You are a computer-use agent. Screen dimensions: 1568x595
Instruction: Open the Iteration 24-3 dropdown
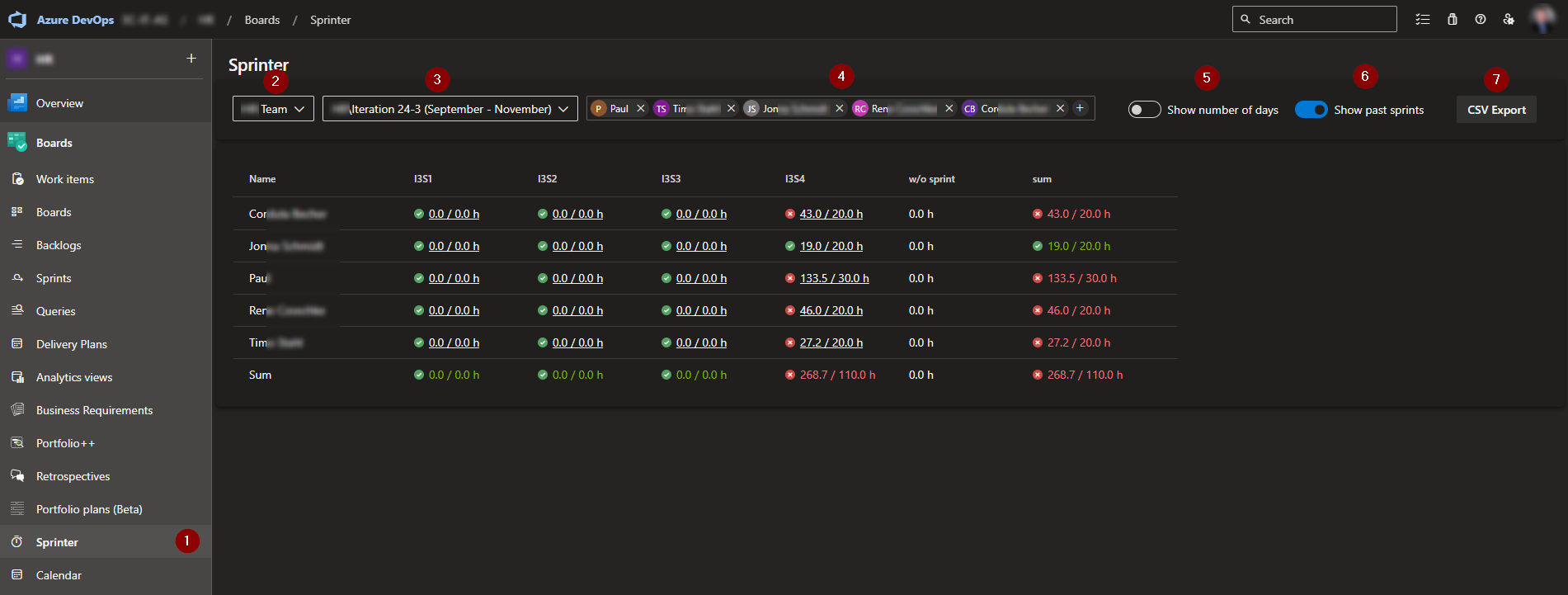[450, 109]
